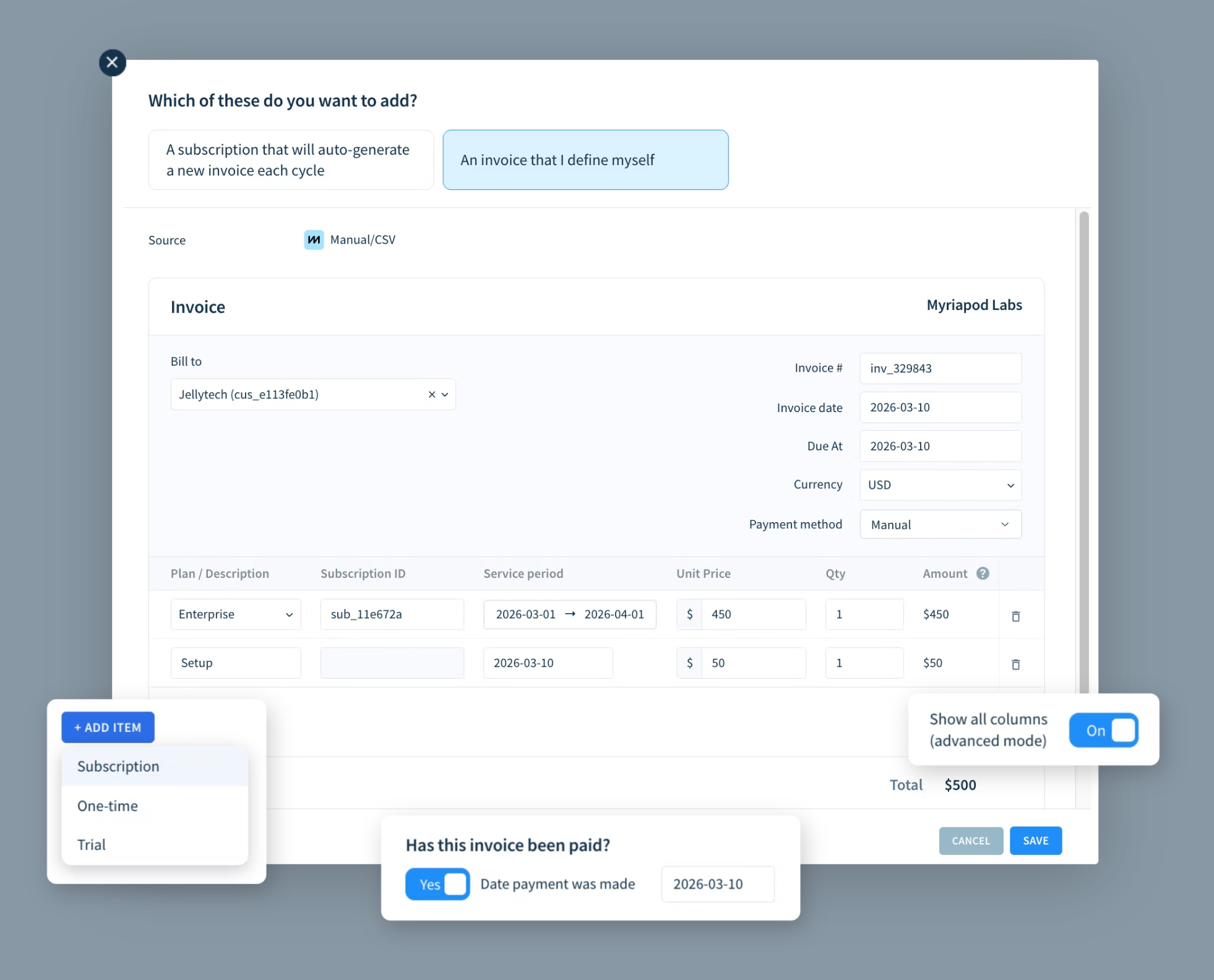Choose One-time from the add item menu
The width and height of the screenshot is (1214, 980).
[107, 806]
